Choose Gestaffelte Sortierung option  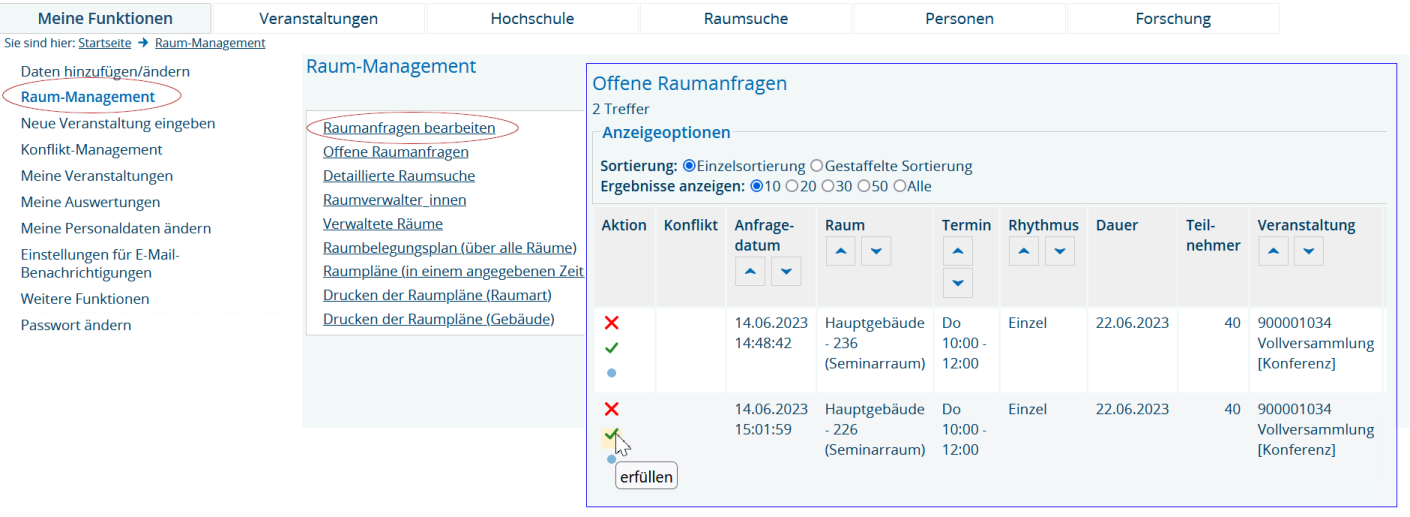(817, 166)
